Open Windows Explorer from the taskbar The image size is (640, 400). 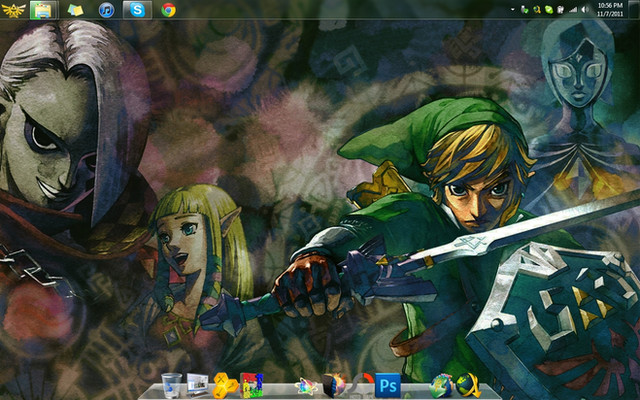click(x=43, y=10)
